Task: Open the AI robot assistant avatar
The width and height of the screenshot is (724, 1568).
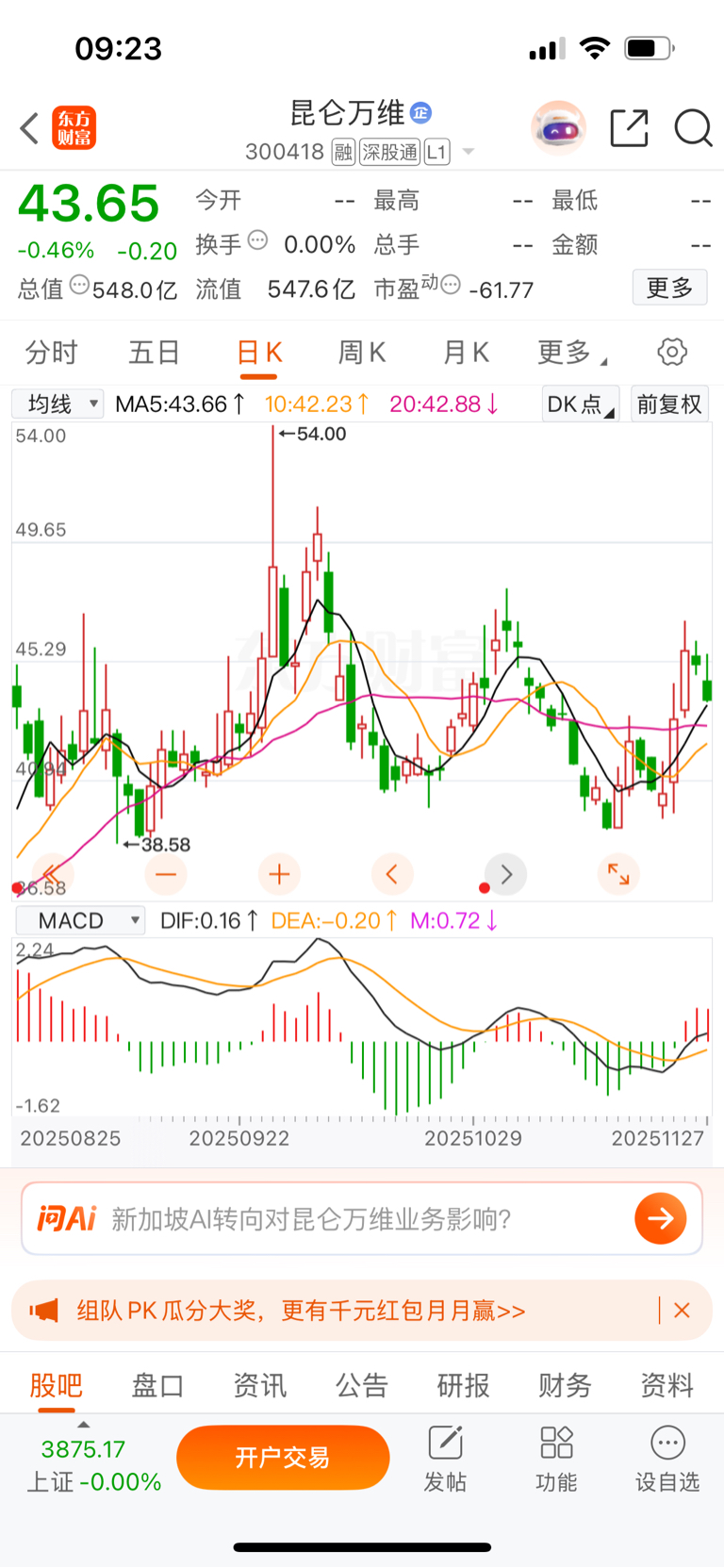Action: click(559, 128)
